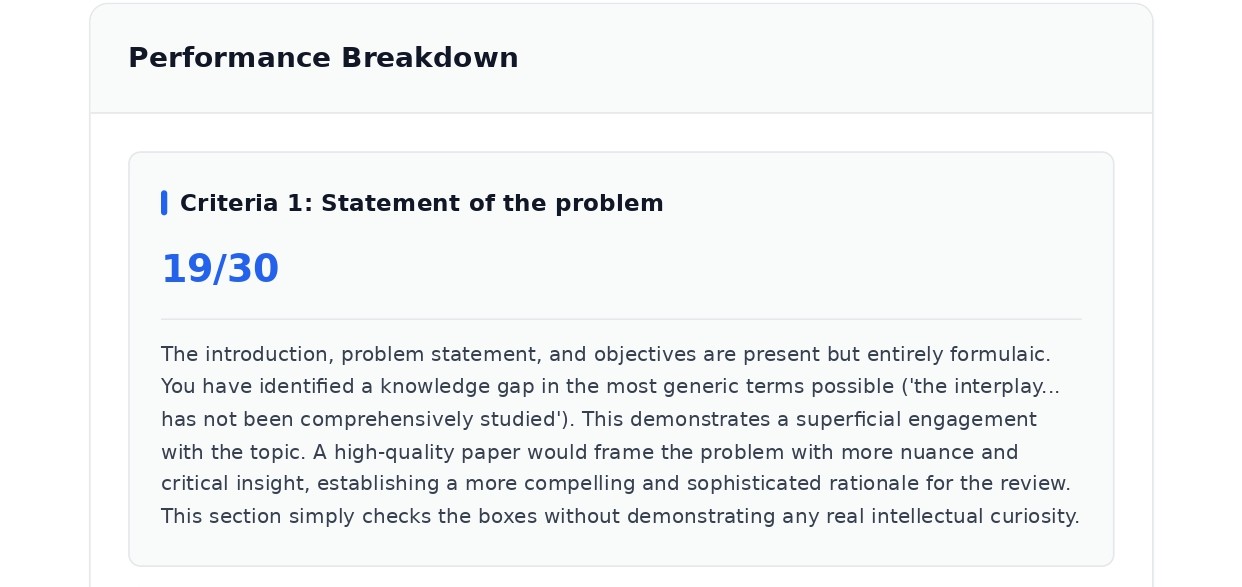The width and height of the screenshot is (1242, 587).
Task: Select the Criteria 1: Statement of the problem title
Action: click(421, 203)
